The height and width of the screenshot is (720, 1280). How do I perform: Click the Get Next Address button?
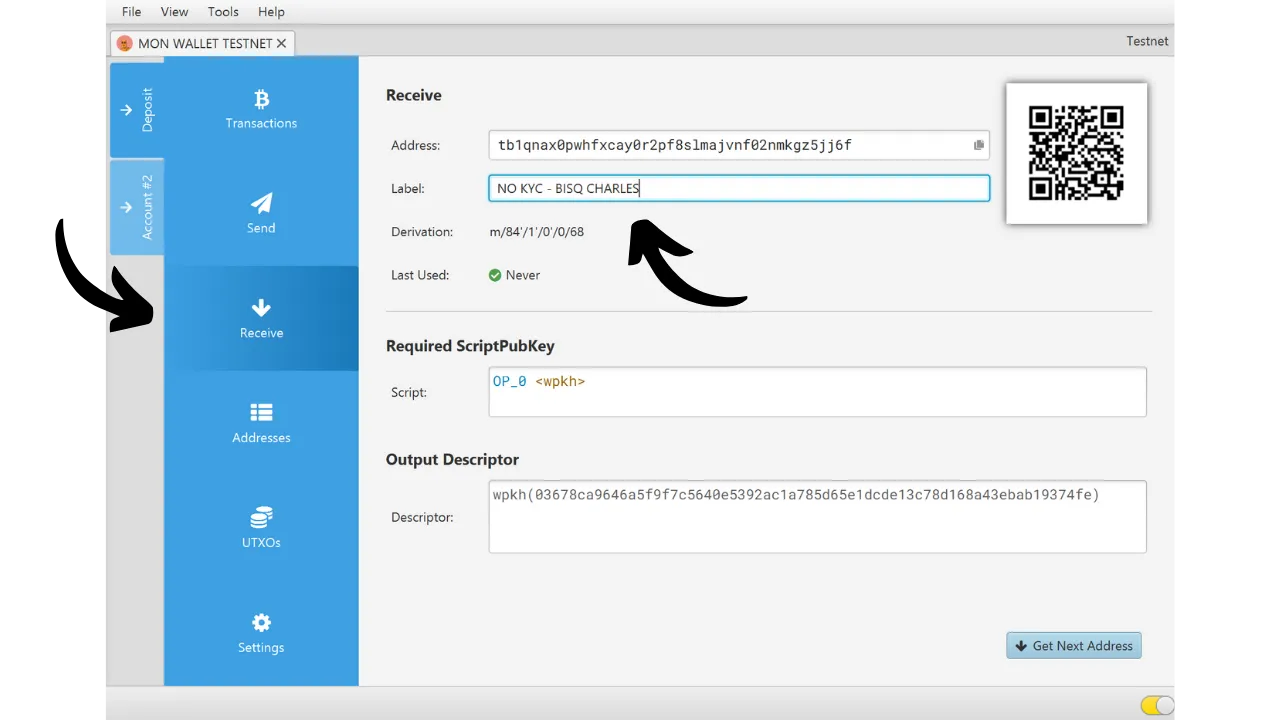(1073, 646)
